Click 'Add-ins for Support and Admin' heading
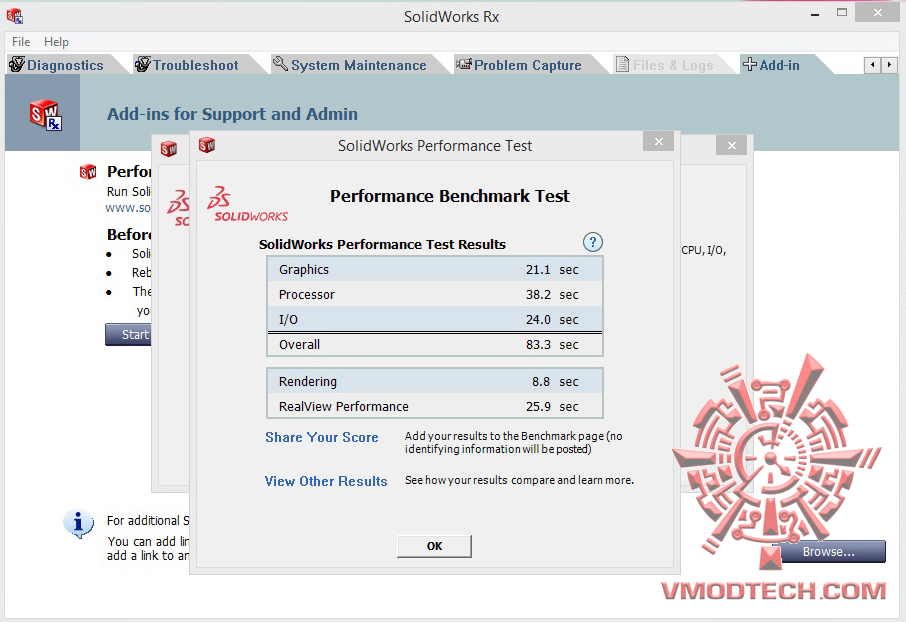This screenshot has height=622, width=906. point(232,114)
